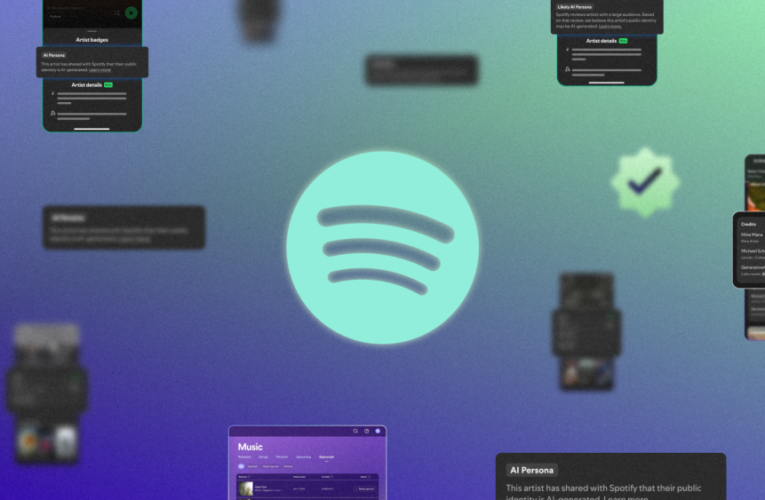Select the All filter chip in Music panel
Screen dimensions: 765x500
241,466
